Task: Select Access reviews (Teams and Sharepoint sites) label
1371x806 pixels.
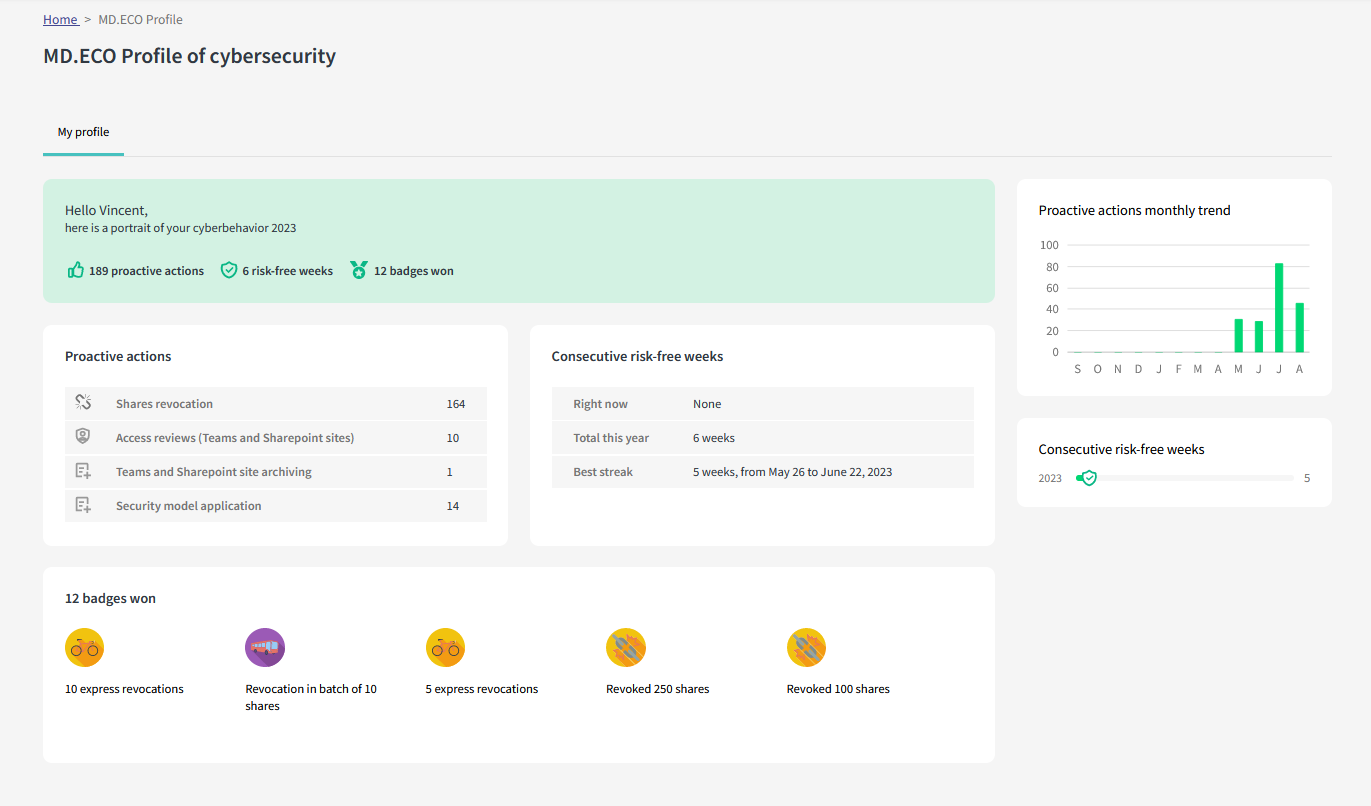Action: click(235, 438)
